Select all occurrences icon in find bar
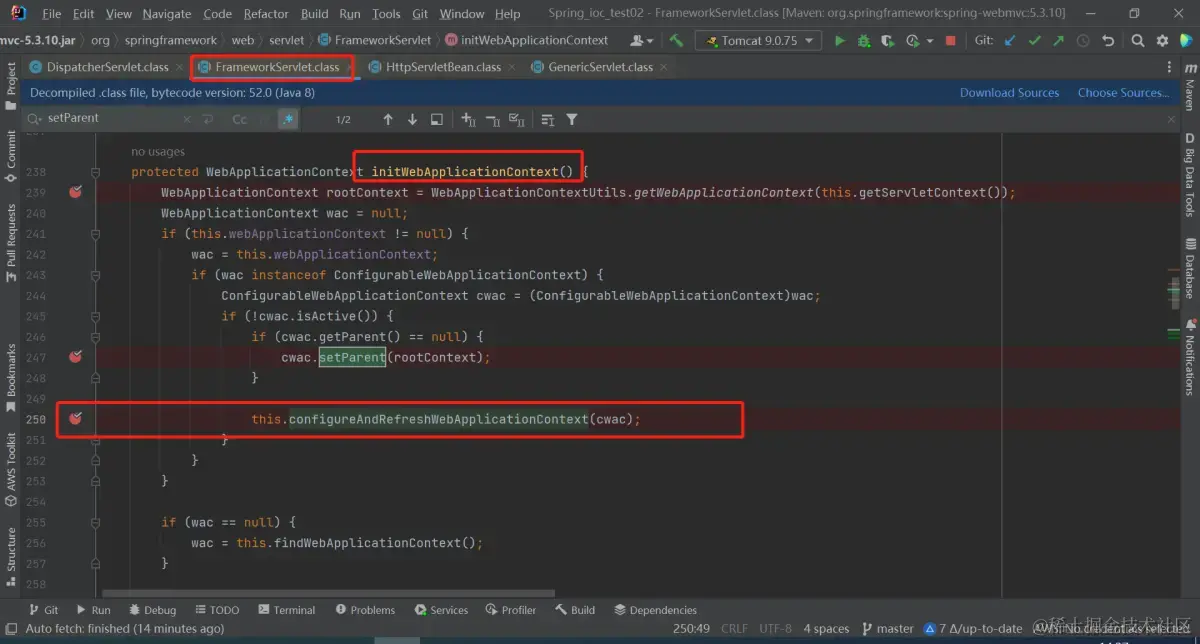The image size is (1200, 644). coord(517,119)
